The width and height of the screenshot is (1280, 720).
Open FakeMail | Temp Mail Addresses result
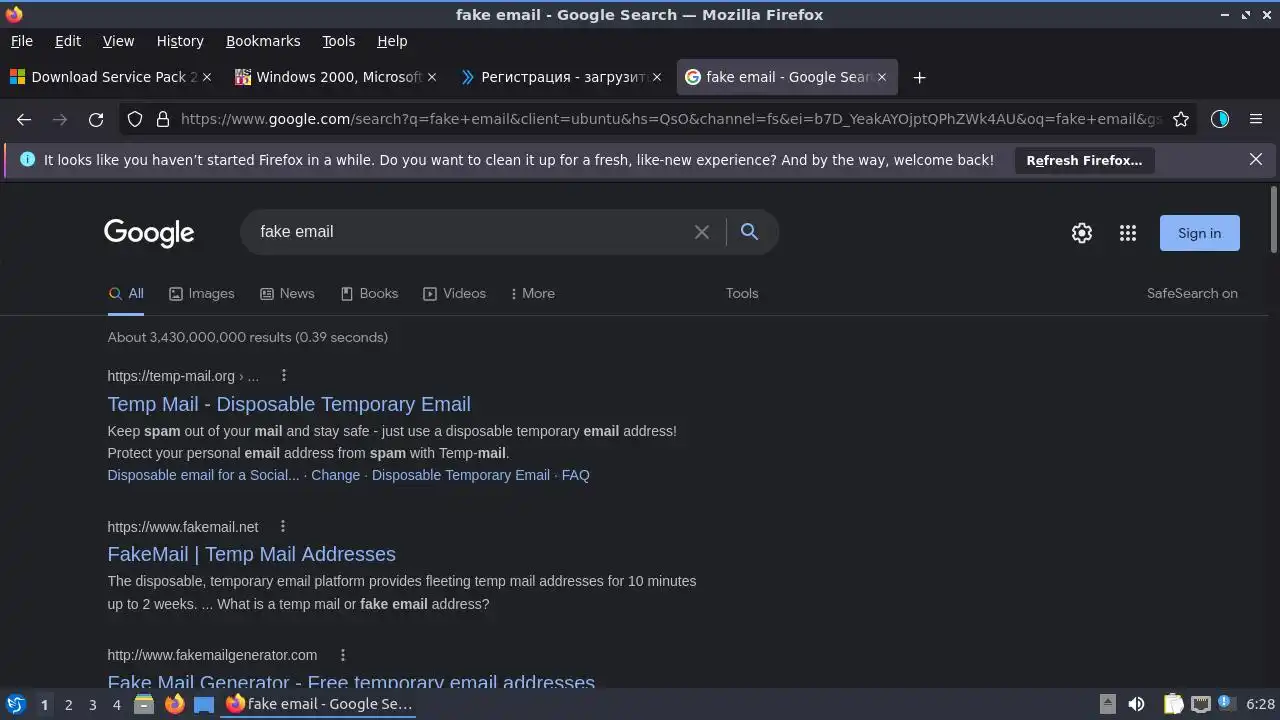[251, 554]
